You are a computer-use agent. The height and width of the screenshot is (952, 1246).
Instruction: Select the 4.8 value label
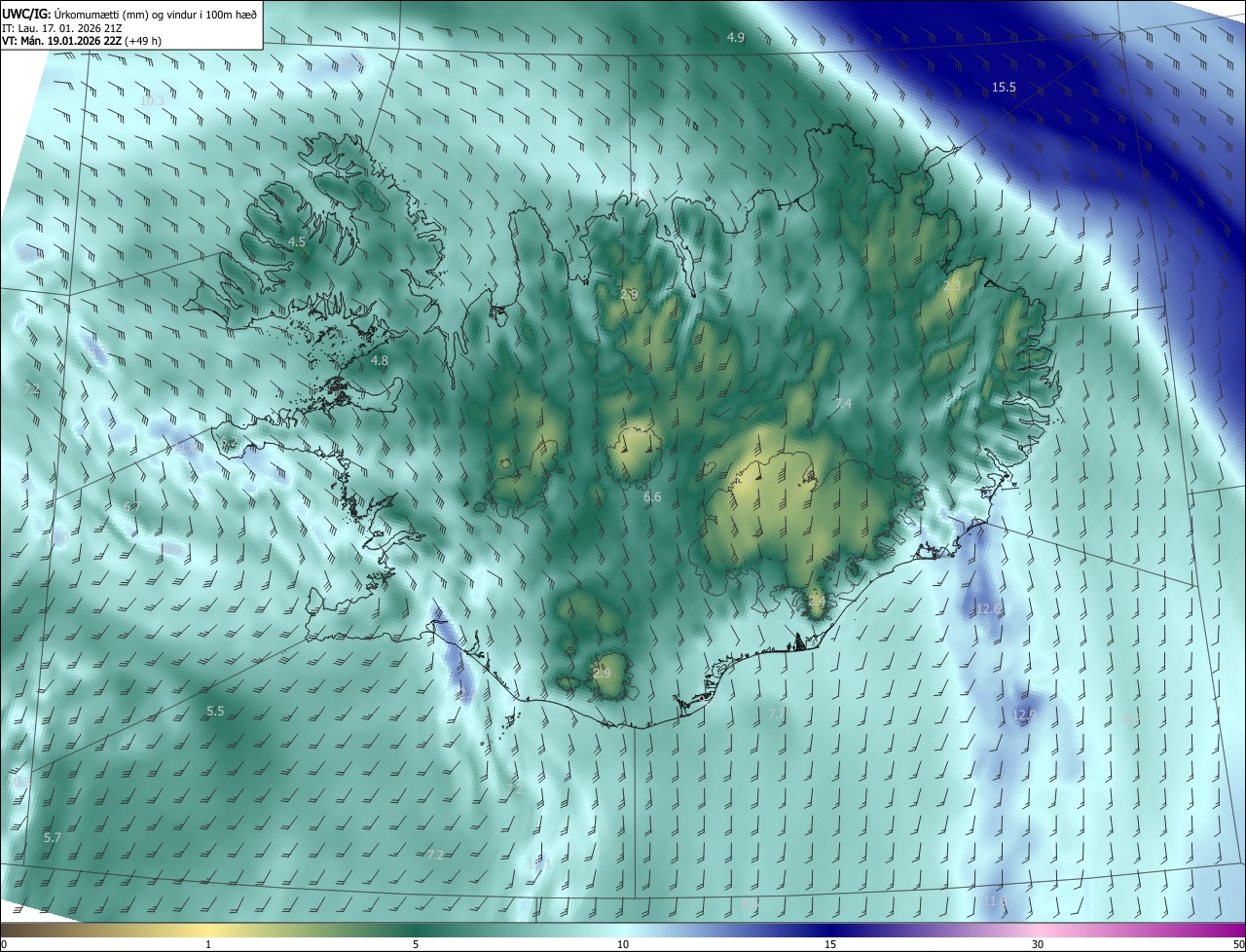[380, 360]
